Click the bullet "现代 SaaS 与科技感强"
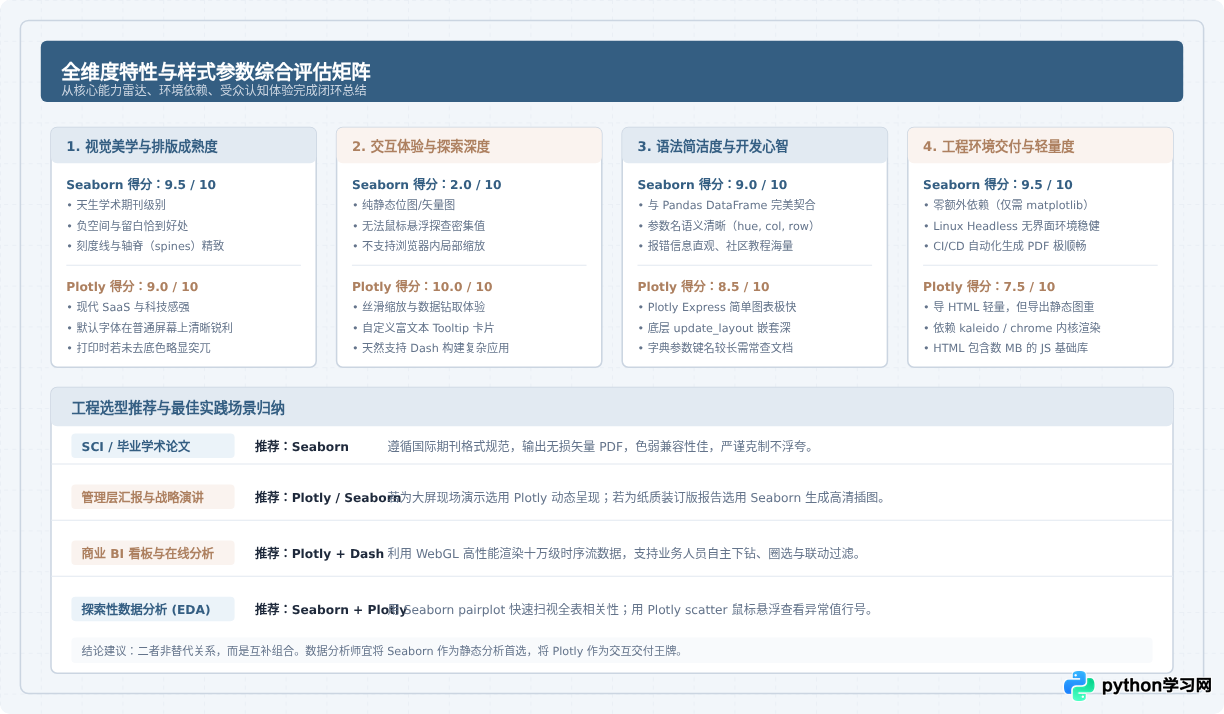Viewport: 1224px width, 714px height. 128,307
